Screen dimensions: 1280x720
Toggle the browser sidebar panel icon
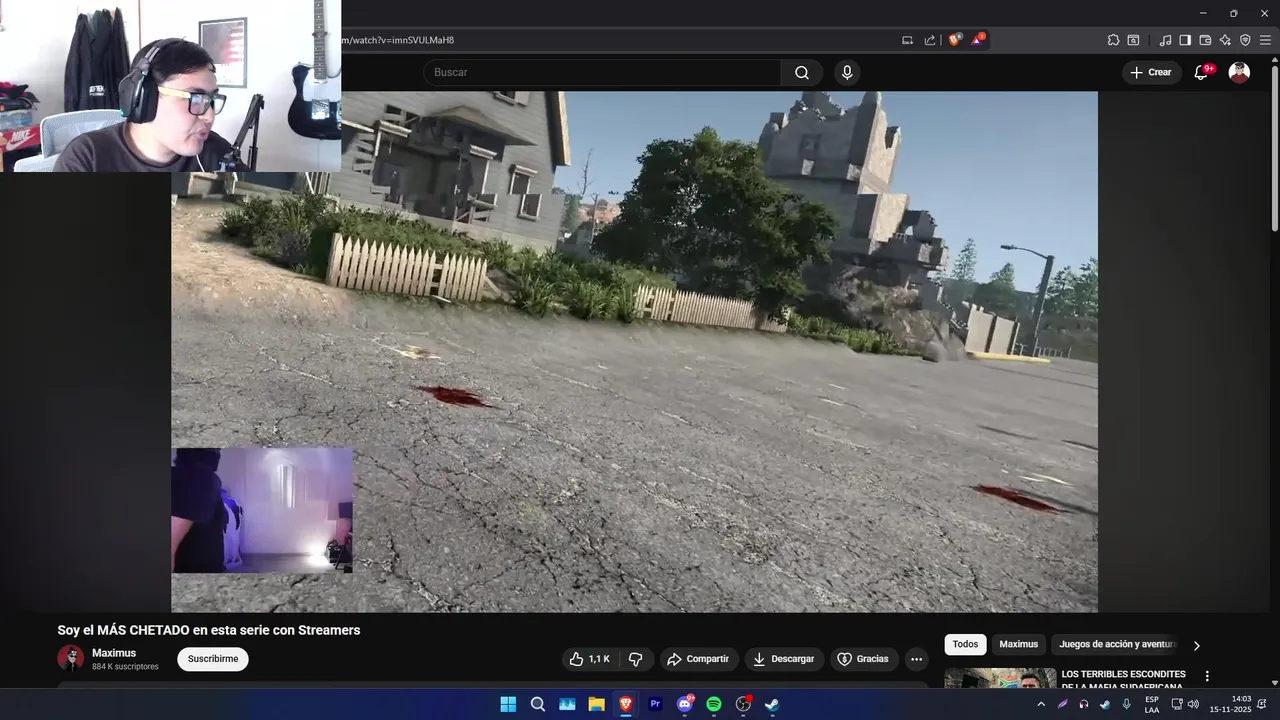pyautogui.click(x=1185, y=40)
